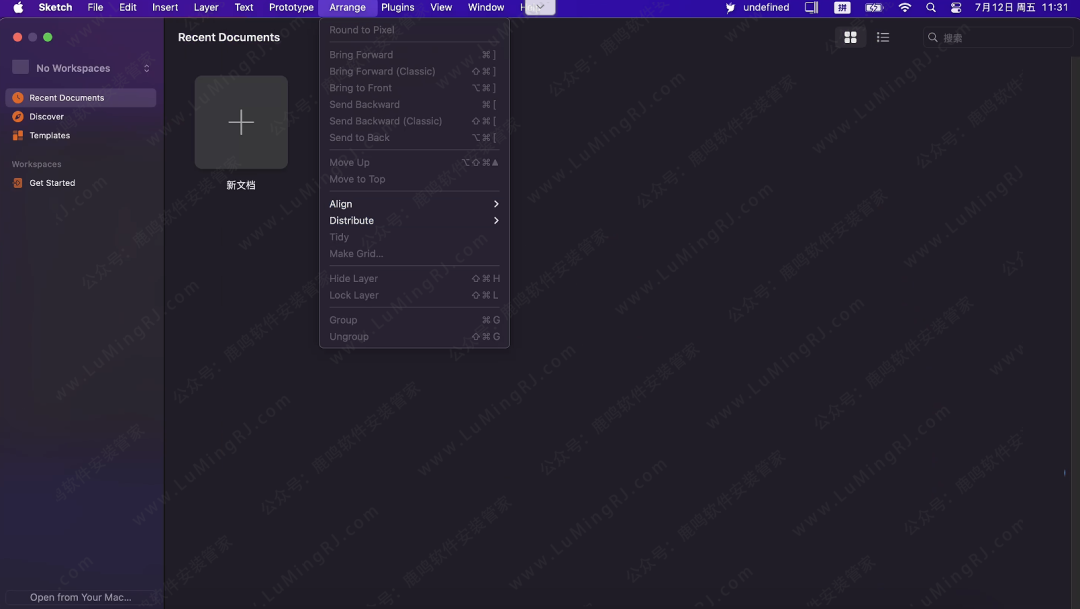Click the Wi-Fi status icon

[x=905, y=8]
